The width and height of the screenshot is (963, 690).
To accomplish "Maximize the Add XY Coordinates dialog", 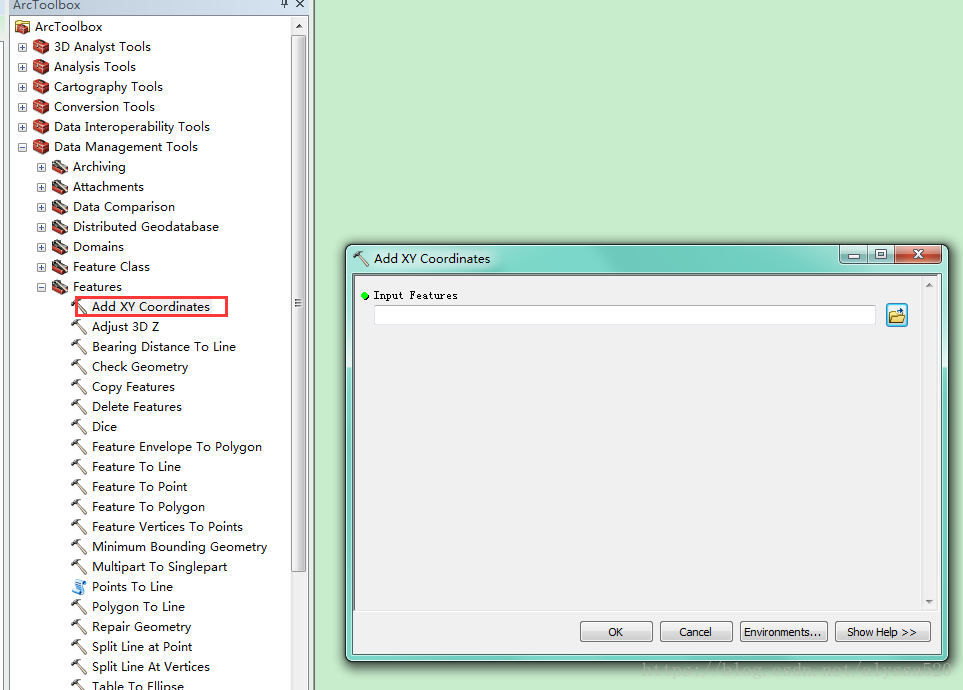I will [881, 254].
